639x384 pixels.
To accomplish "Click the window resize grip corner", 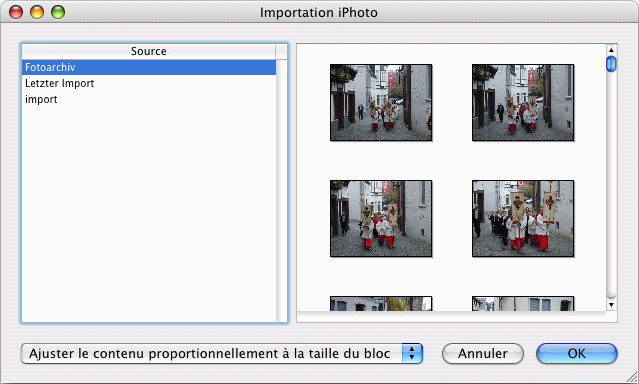I will pos(632,377).
